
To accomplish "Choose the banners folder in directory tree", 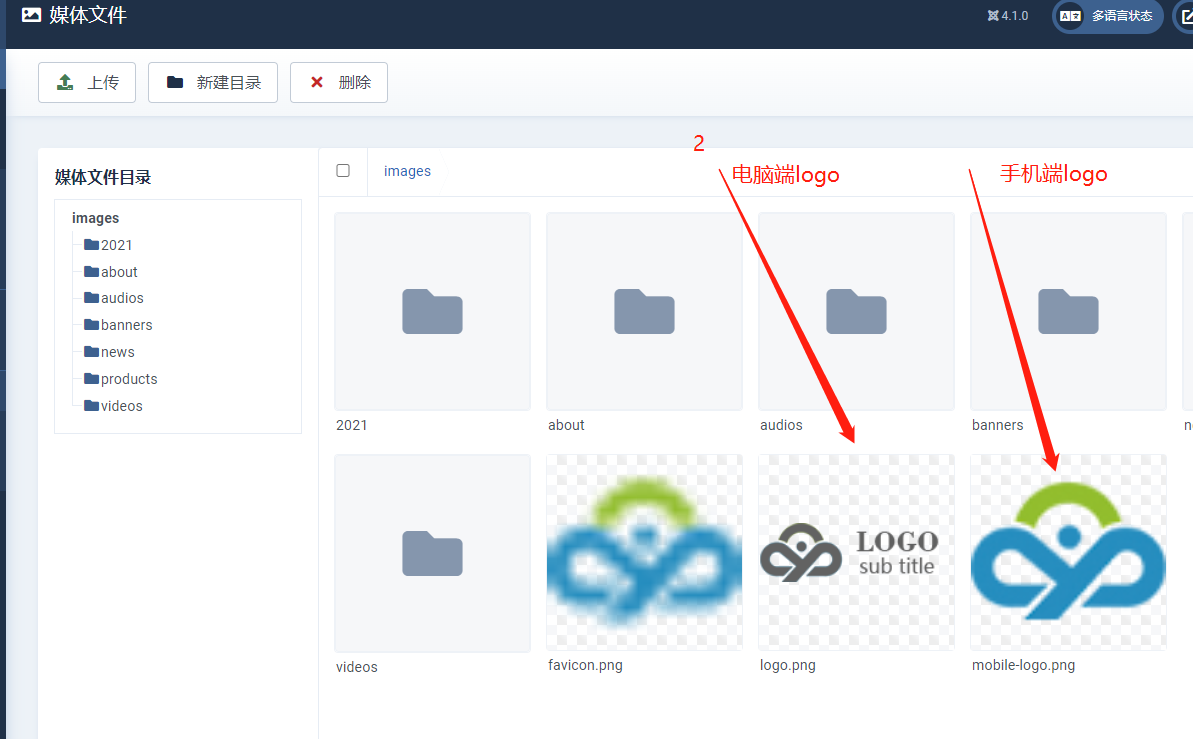I will pyautogui.click(x=126, y=325).
